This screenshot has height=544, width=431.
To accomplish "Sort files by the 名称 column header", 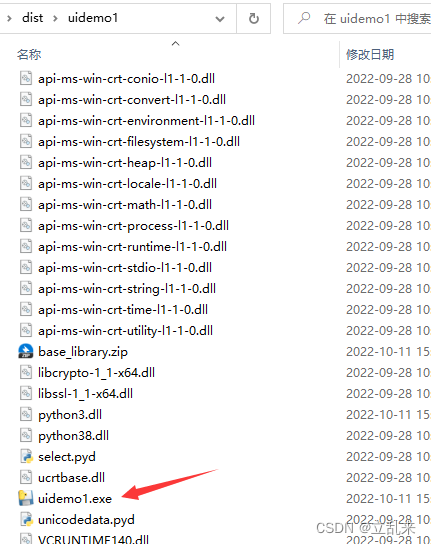I will (x=29, y=54).
